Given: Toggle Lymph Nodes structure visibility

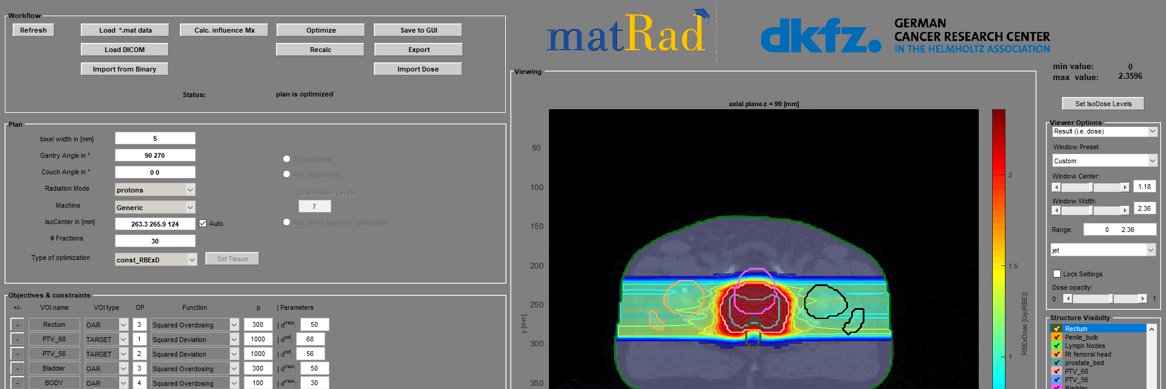Looking at the screenshot, I should click(x=1056, y=346).
